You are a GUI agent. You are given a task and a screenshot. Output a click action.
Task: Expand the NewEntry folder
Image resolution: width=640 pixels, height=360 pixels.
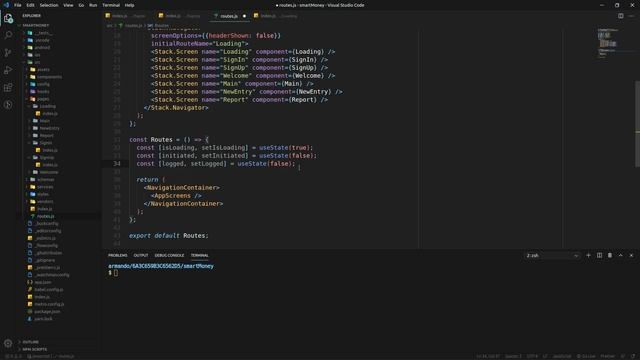coord(49,128)
